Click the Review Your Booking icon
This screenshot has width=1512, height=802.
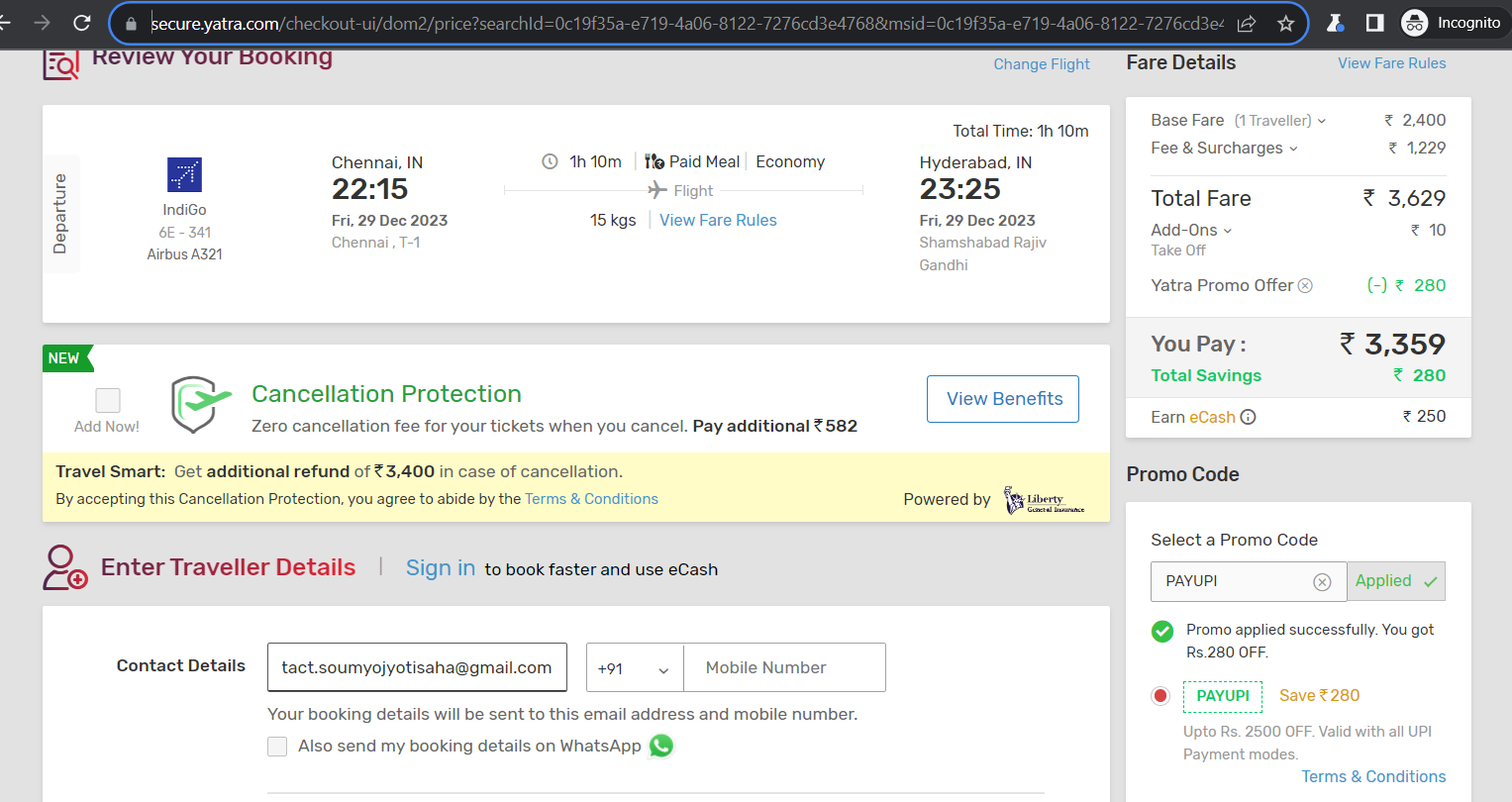pos(60,64)
